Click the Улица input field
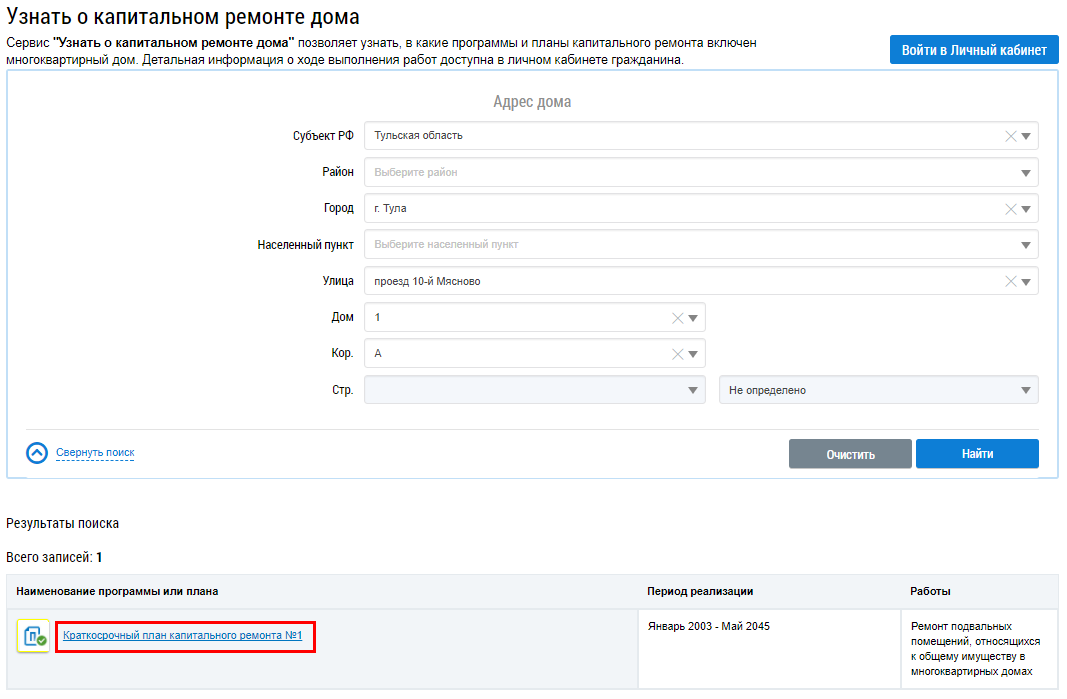 (680, 282)
